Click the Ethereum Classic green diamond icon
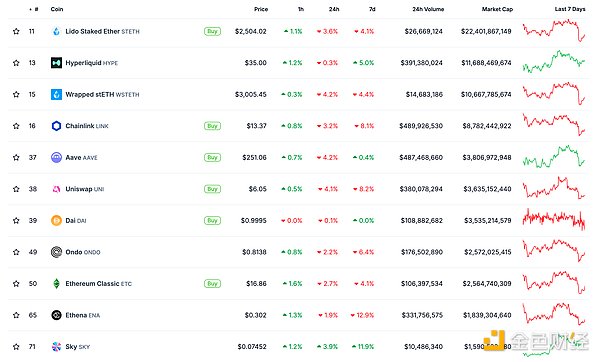This screenshot has height=362, width=600. coord(56,284)
